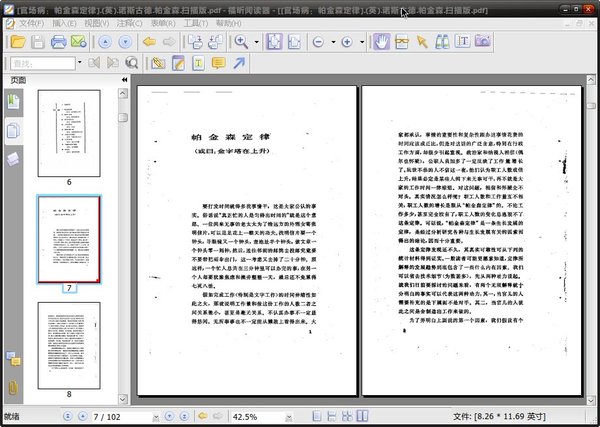Image resolution: width=600 pixels, height=427 pixels.
Task: Select the blue arrow drawing tool
Action: [x=239, y=63]
